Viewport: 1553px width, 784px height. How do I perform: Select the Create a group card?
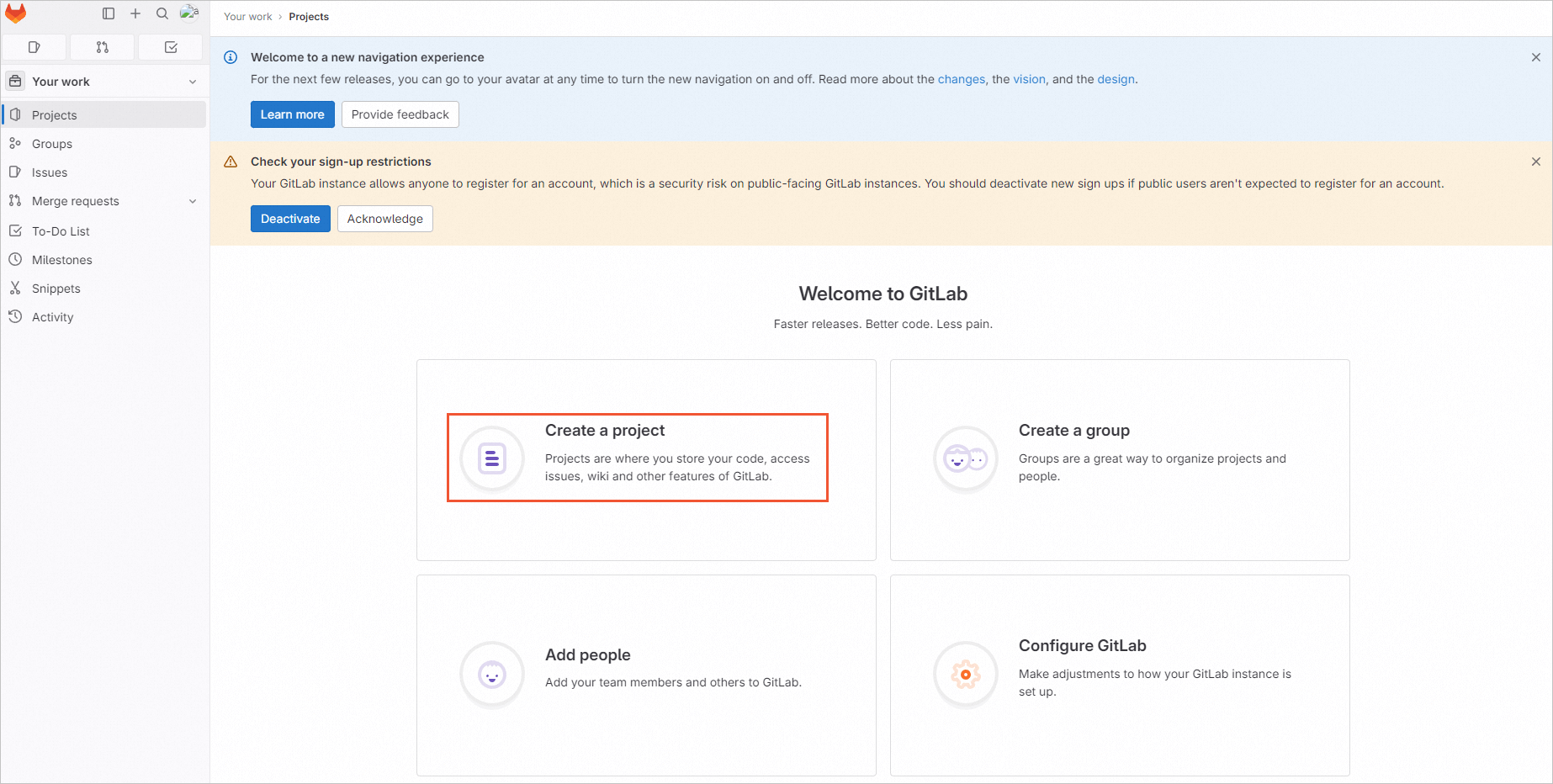(1119, 459)
